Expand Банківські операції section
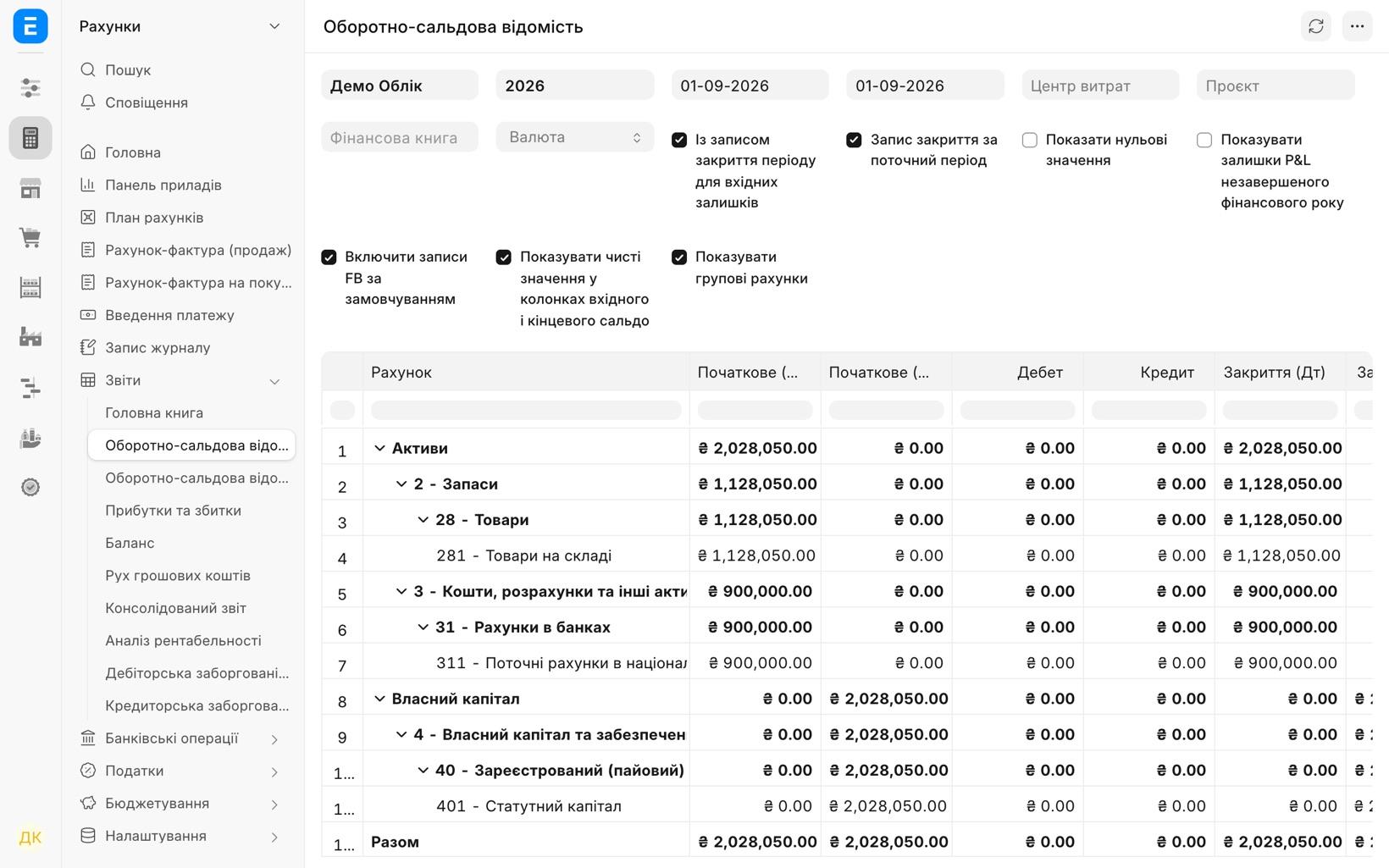The width and height of the screenshot is (1389, 868). point(274,739)
